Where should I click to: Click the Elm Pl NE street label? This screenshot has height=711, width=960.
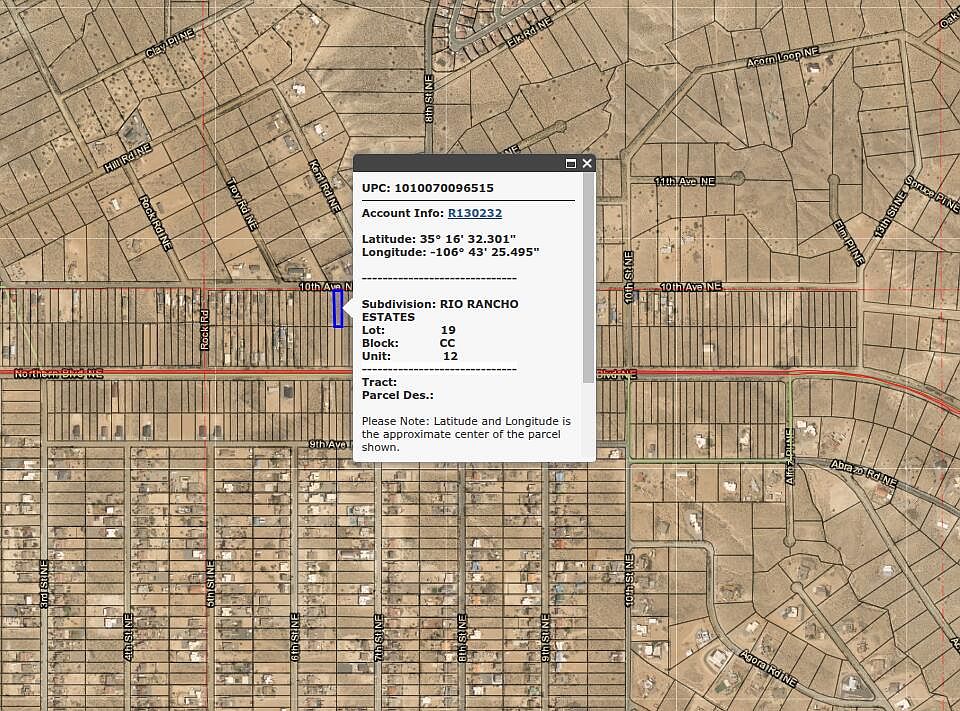click(x=848, y=242)
